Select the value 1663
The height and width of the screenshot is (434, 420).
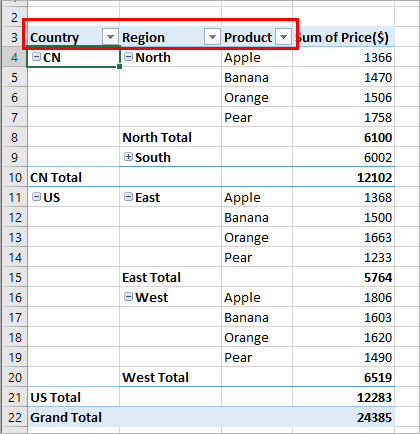coord(343,237)
